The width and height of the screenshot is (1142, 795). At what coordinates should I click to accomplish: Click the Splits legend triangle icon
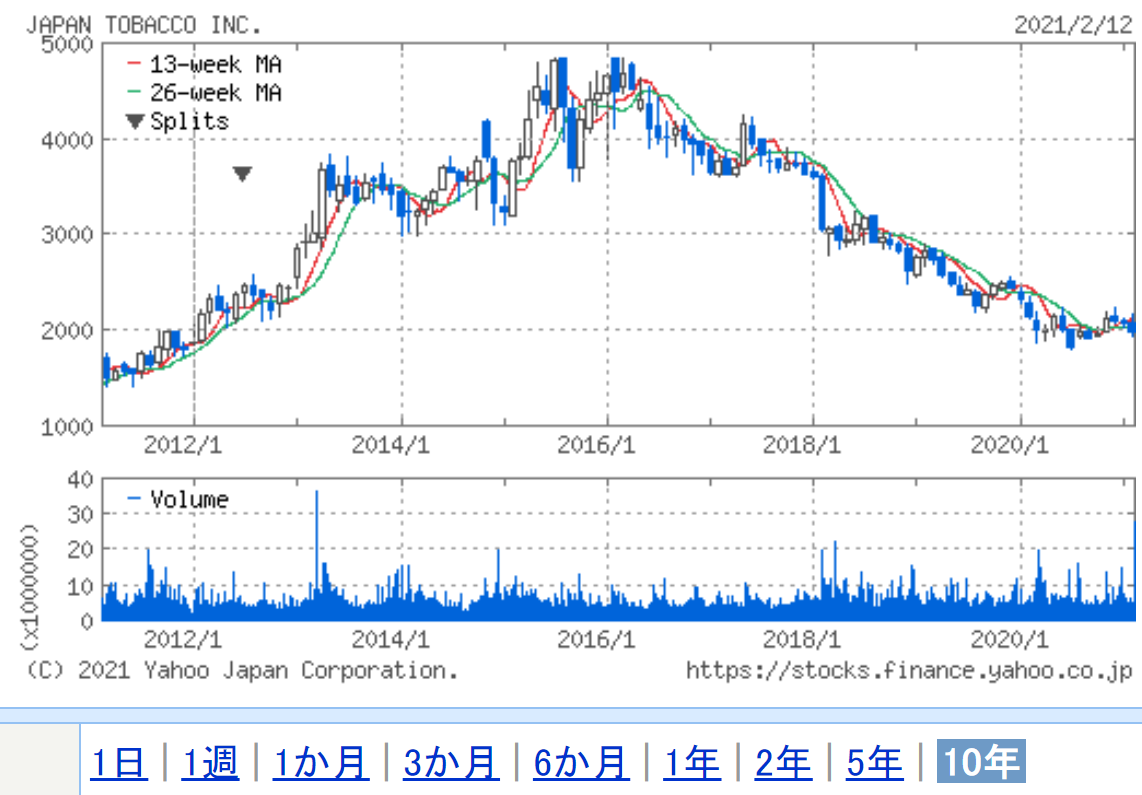tap(135, 121)
